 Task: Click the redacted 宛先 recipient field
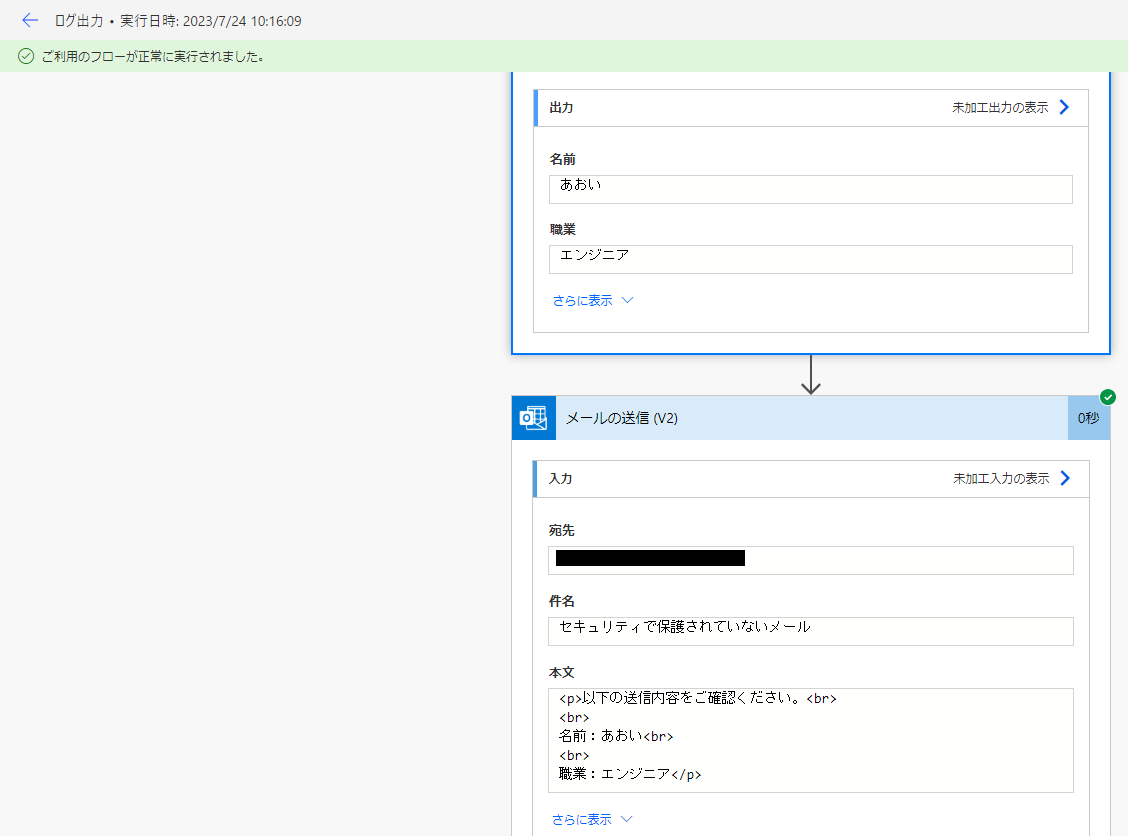pyautogui.click(x=810, y=560)
